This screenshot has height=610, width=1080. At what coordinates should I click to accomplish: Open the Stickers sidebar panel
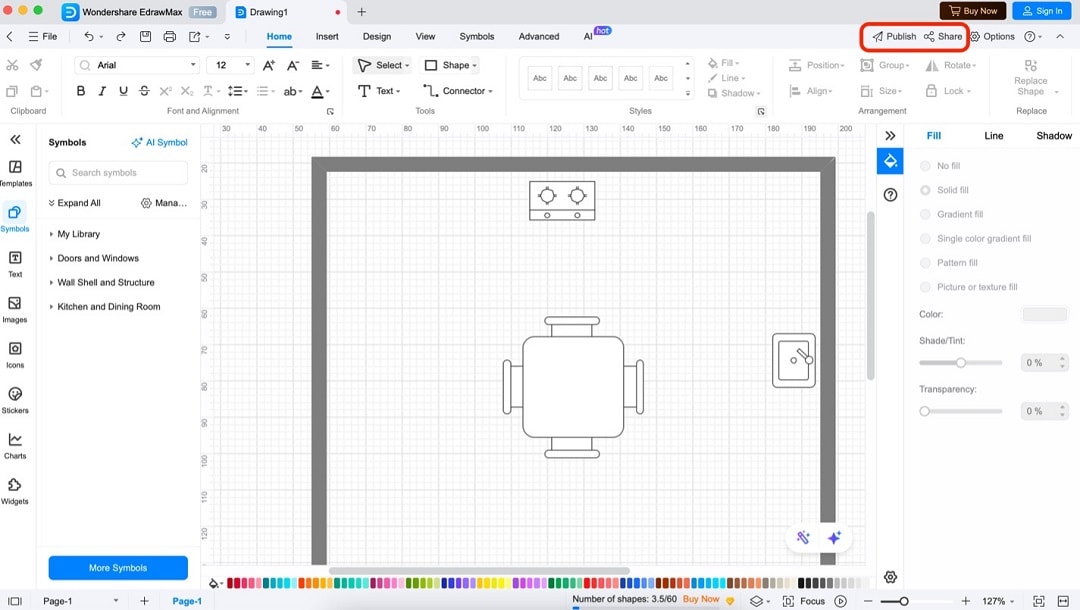pos(15,400)
